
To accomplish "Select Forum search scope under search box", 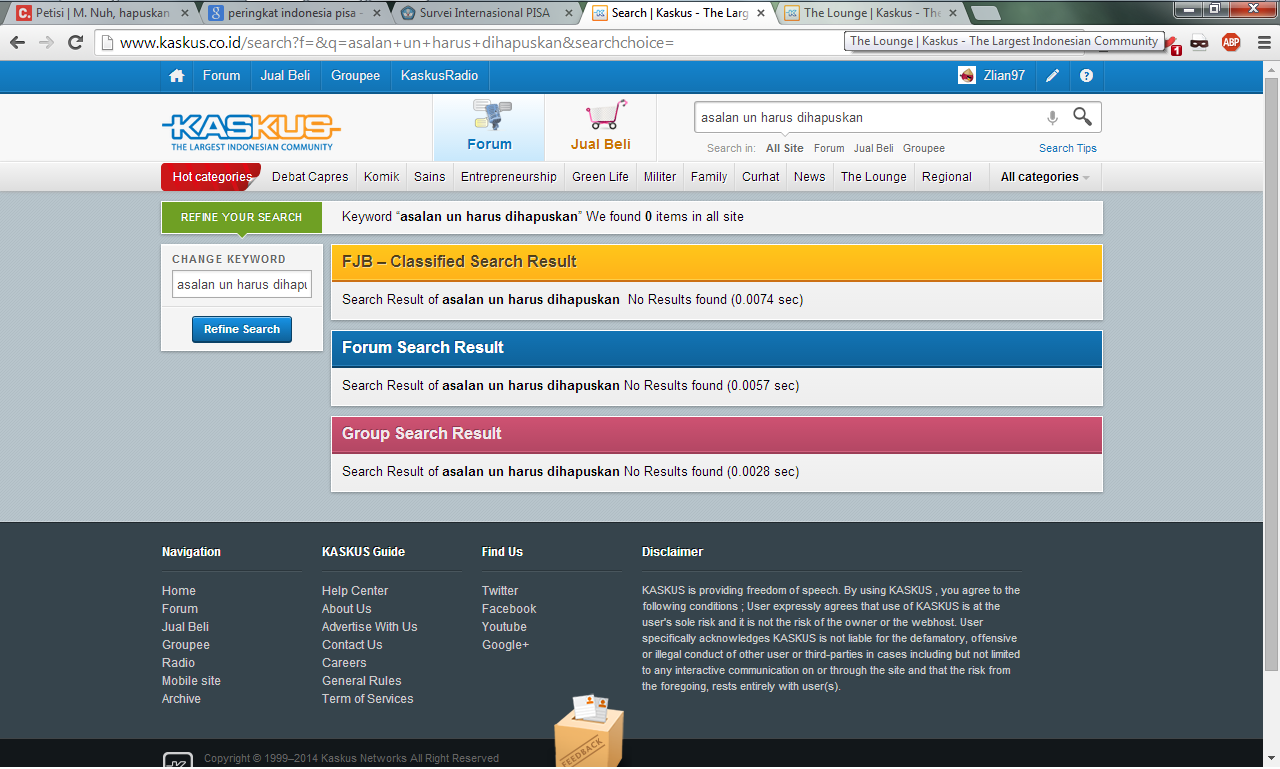I will pyautogui.click(x=829, y=148).
